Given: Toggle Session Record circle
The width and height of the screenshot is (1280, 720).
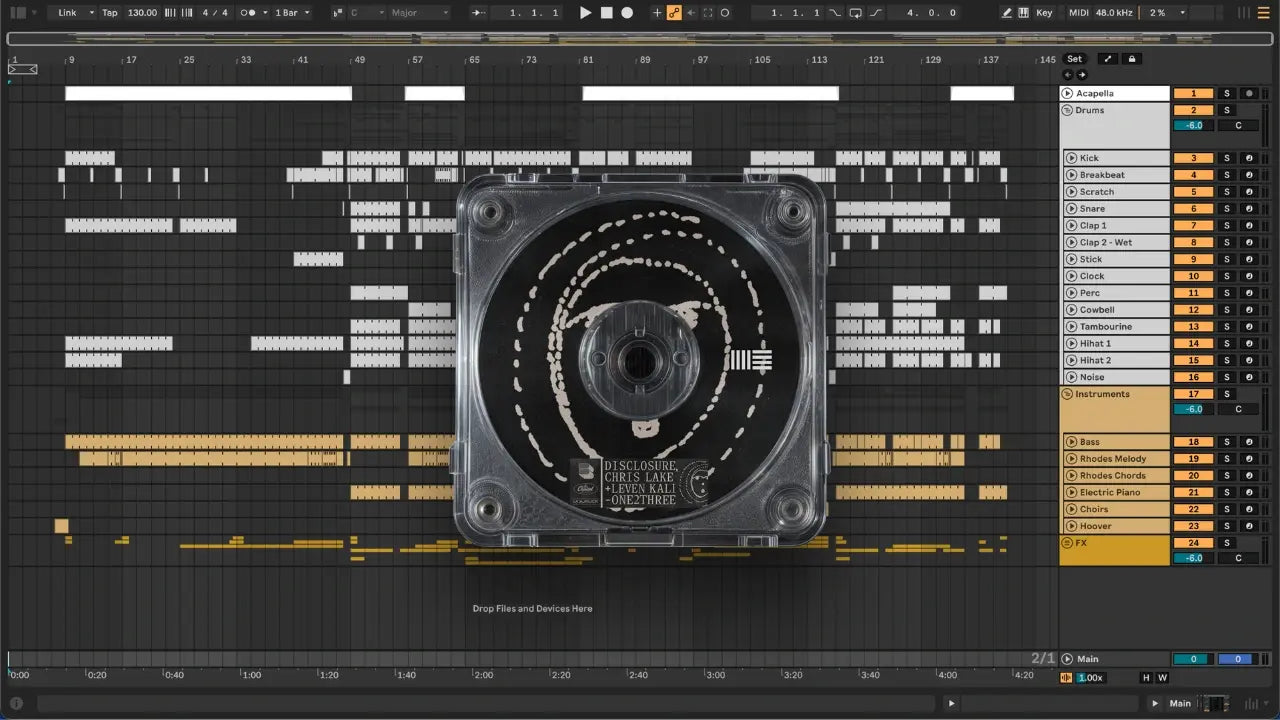Looking at the screenshot, I should 725,13.
